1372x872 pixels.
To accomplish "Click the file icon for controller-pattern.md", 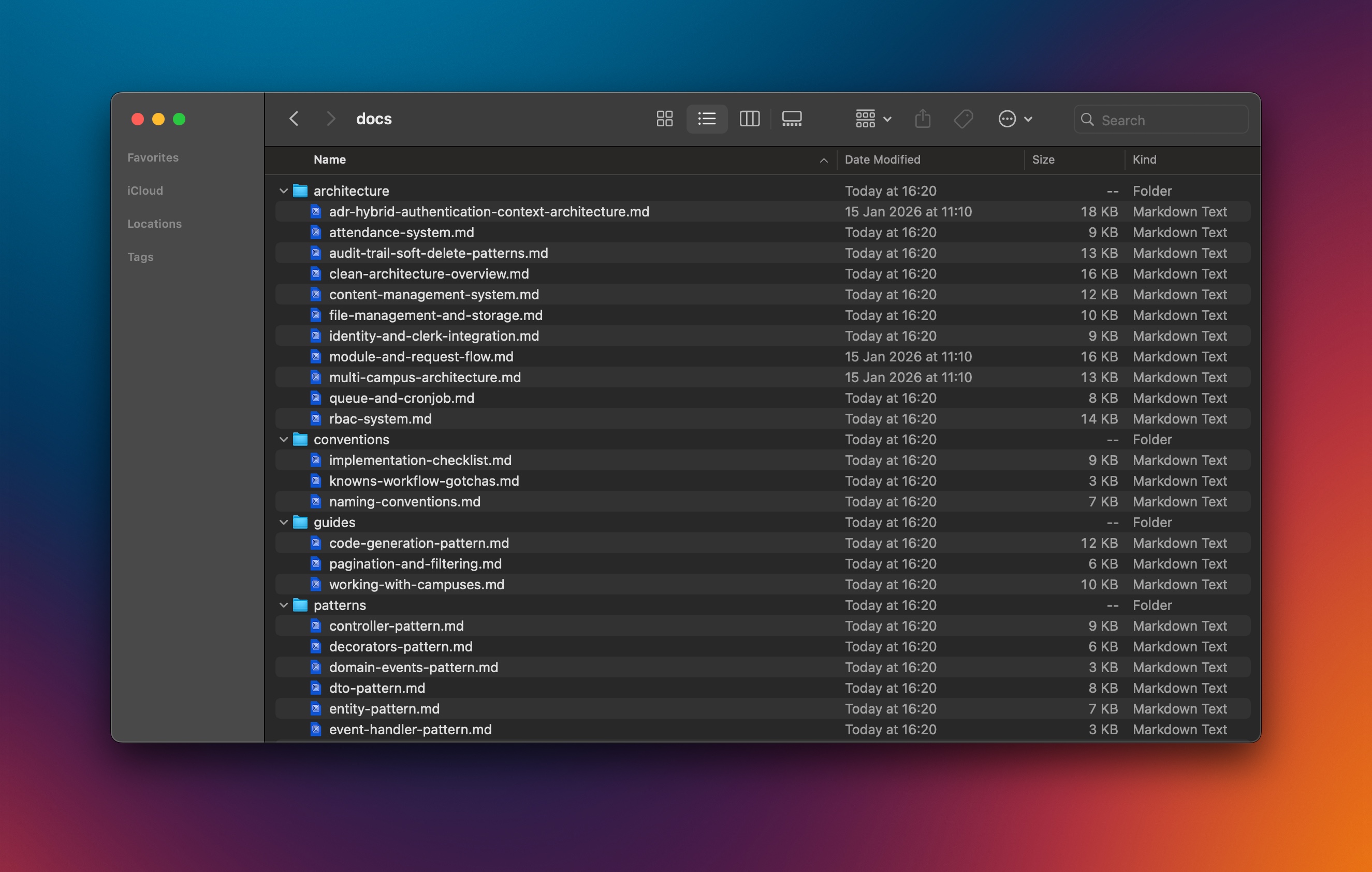I will 316,626.
